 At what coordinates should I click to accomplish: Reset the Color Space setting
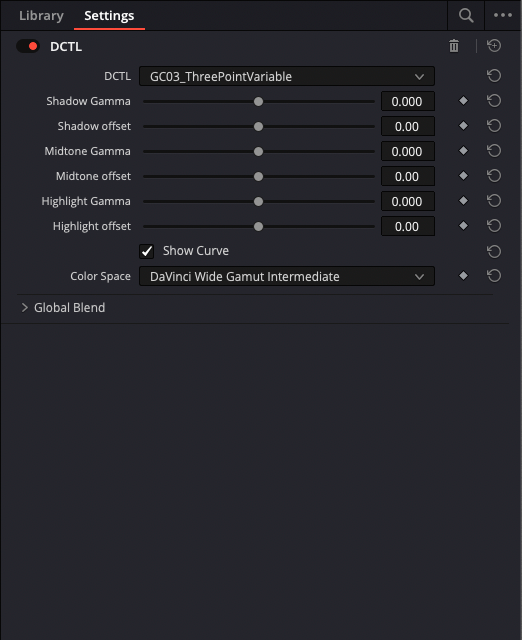coord(494,276)
